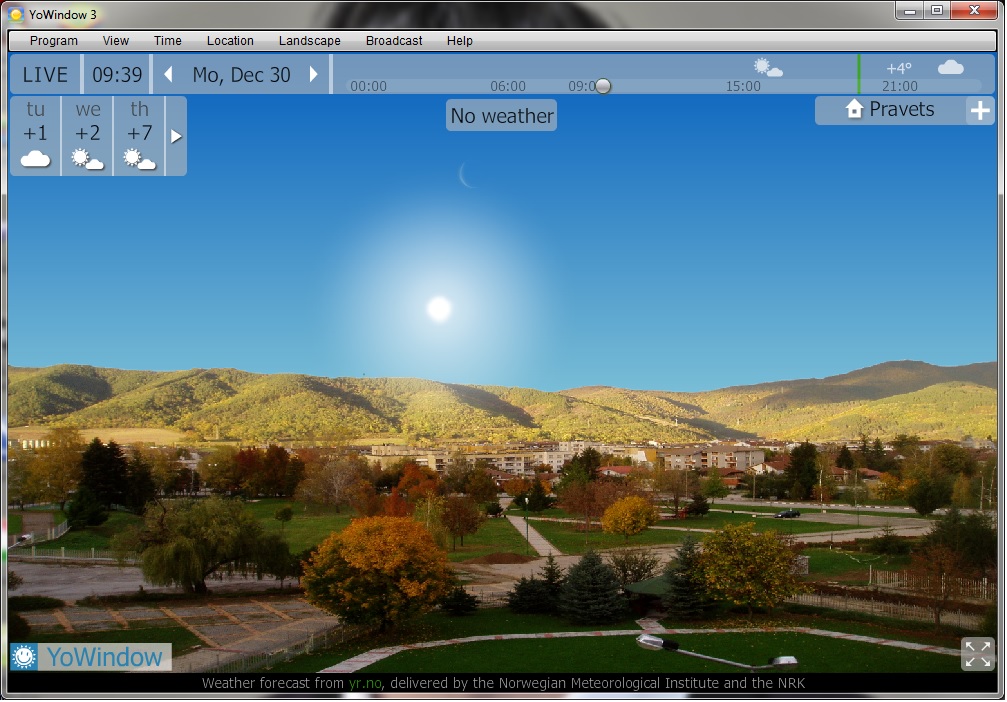Go to the previous day arrow
The height and width of the screenshot is (702, 1007).
coord(168,75)
